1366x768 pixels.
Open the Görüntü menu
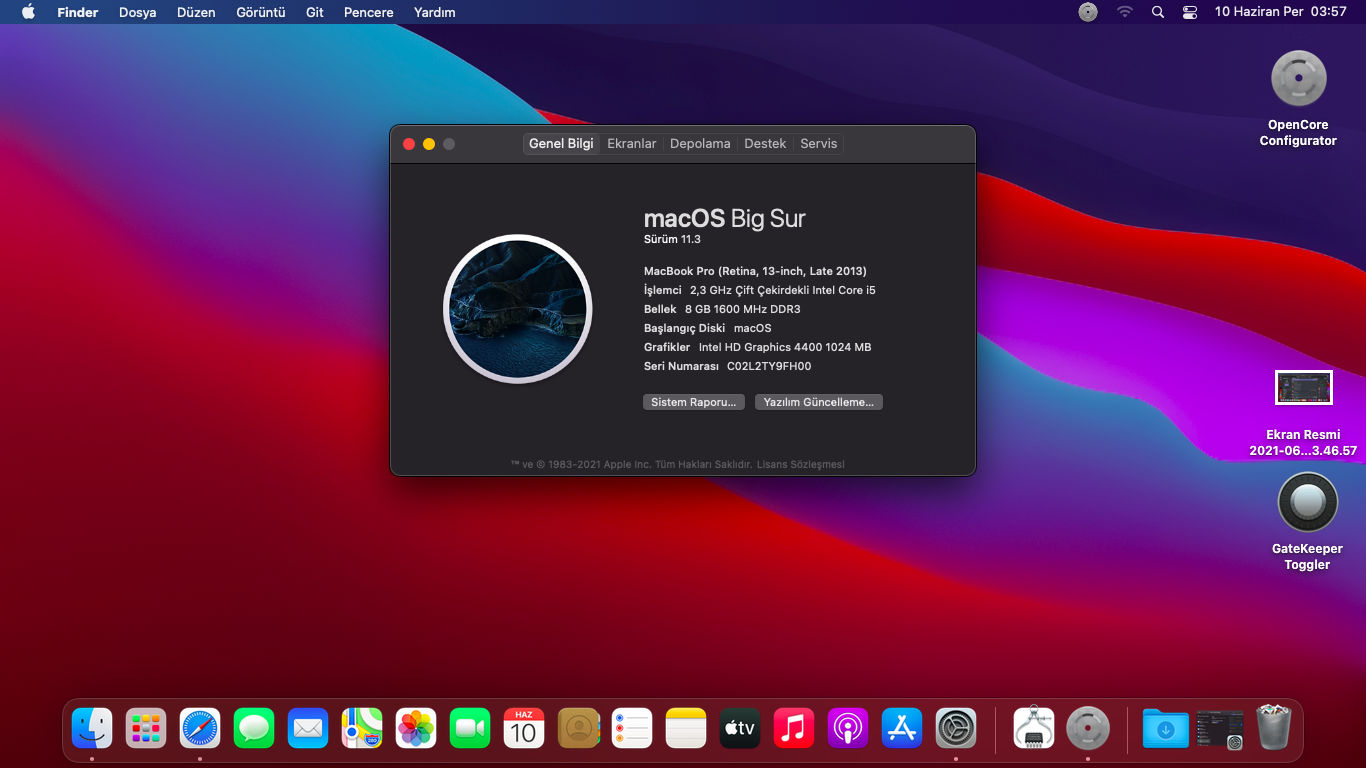(261, 12)
